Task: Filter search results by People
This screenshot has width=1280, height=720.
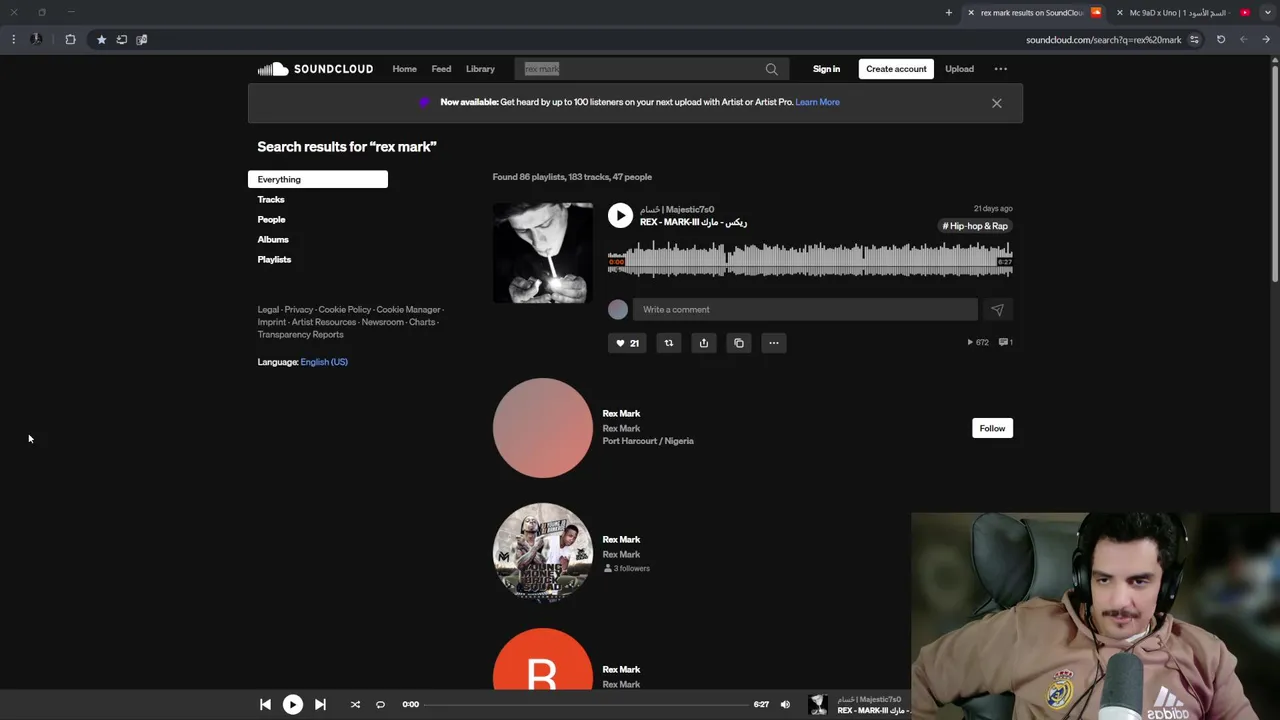Action: pos(271,219)
